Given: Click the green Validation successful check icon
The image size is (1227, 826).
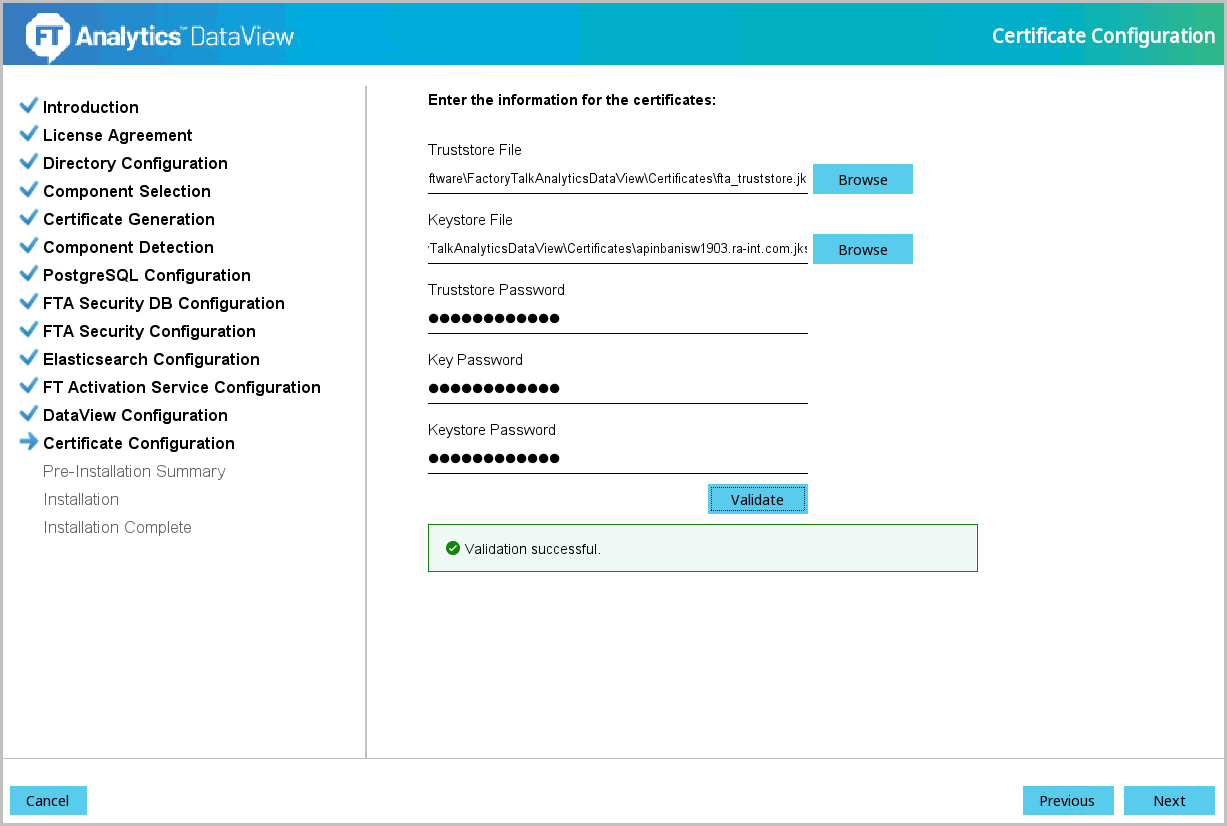Looking at the screenshot, I should pos(453,548).
